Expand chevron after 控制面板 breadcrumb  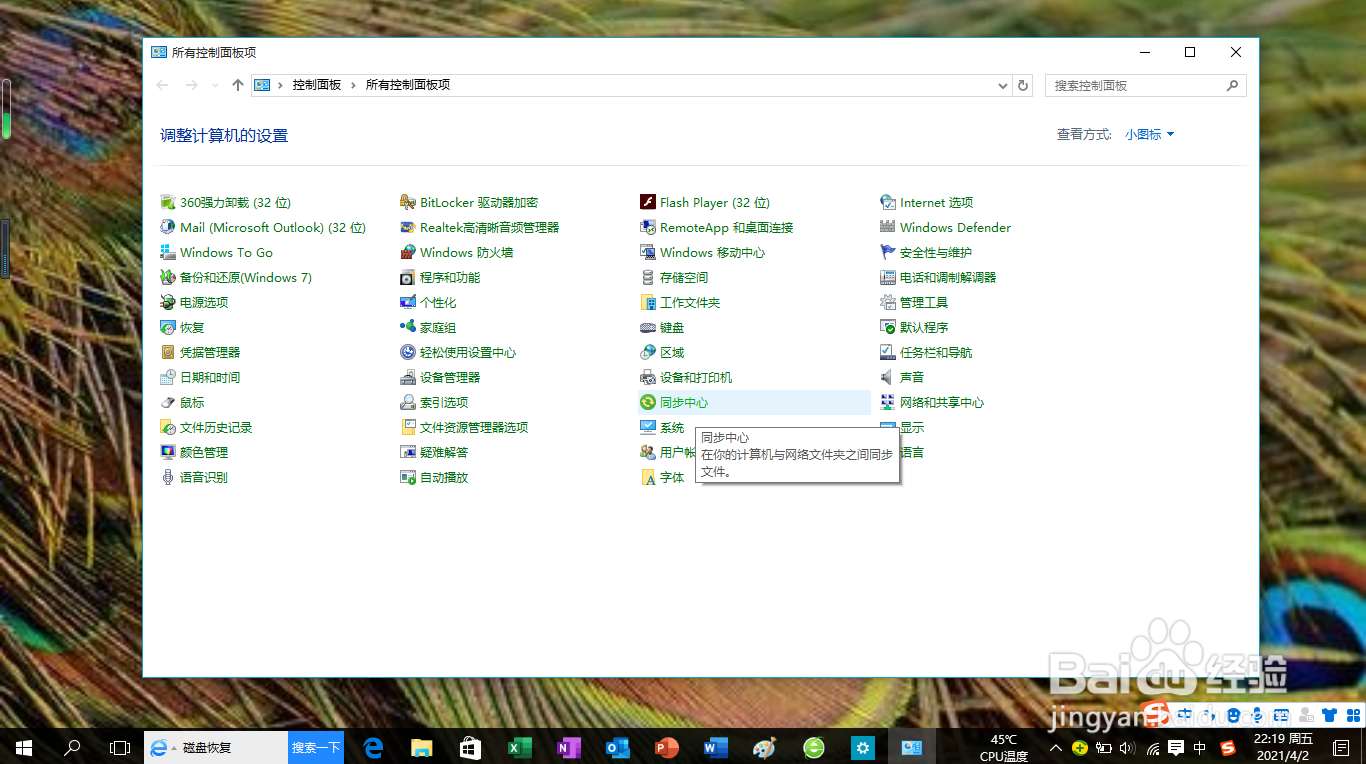pyautogui.click(x=354, y=85)
